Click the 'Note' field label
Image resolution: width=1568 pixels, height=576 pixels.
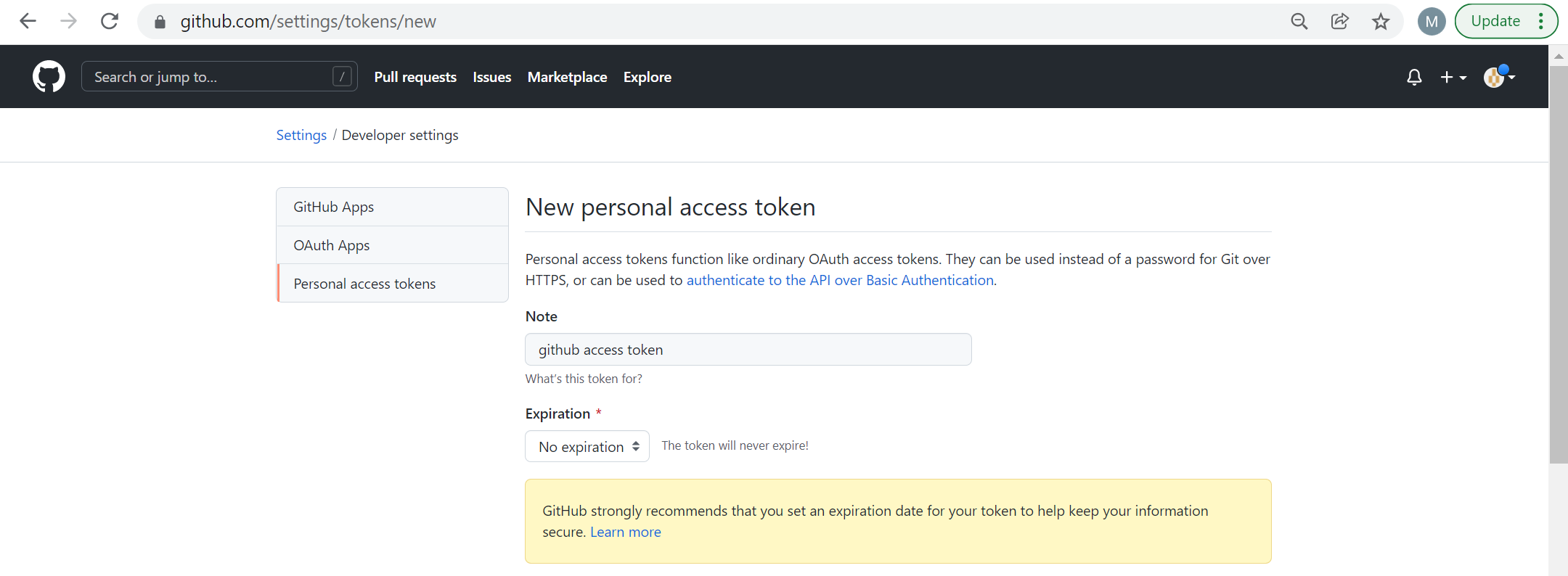[x=542, y=316]
